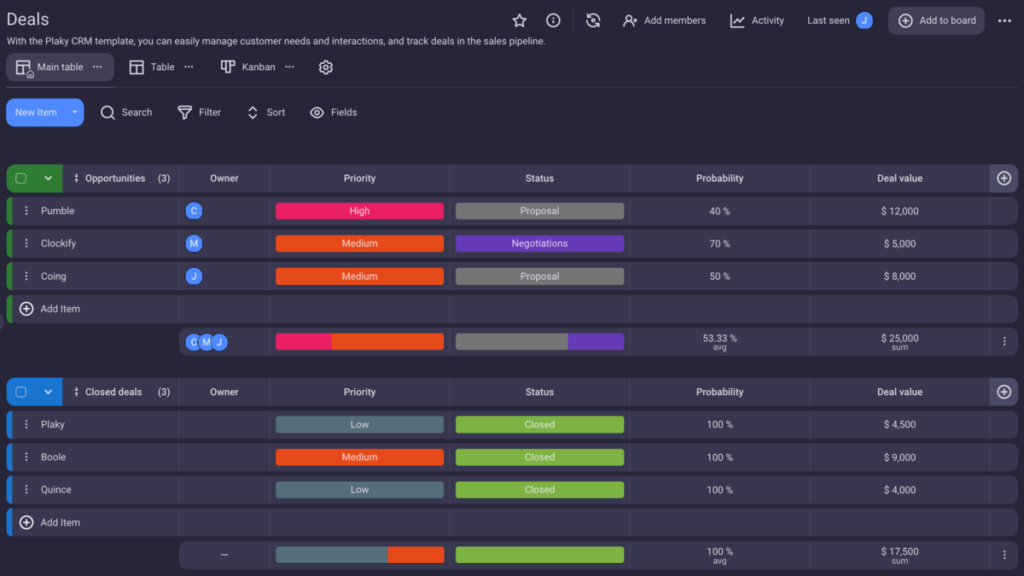The height and width of the screenshot is (576, 1024).
Task: Add column to Opportunities group
Action: tap(1004, 178)
